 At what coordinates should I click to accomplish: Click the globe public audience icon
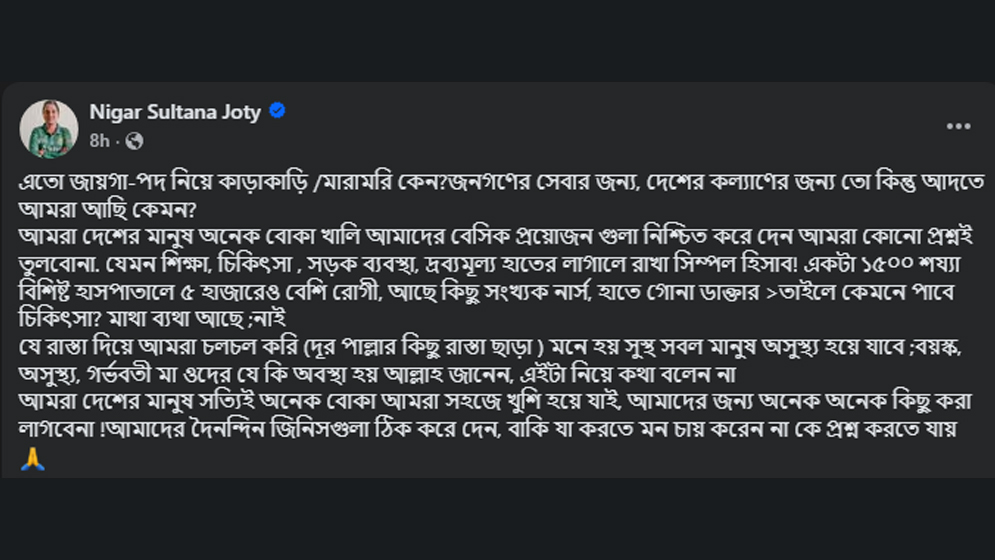coord(134,141)
